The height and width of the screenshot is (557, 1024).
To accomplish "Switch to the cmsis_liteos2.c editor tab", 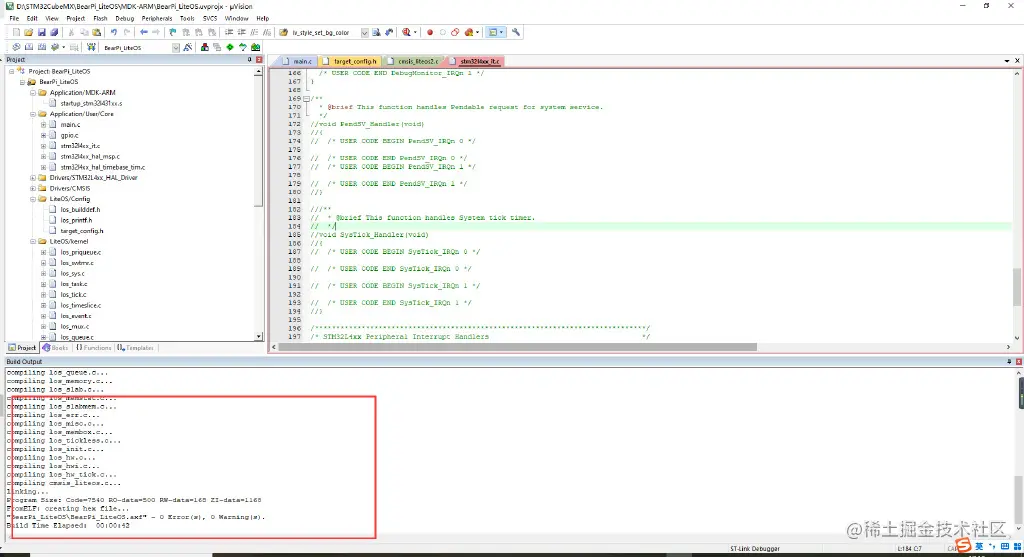I will [x=413, y=61].
